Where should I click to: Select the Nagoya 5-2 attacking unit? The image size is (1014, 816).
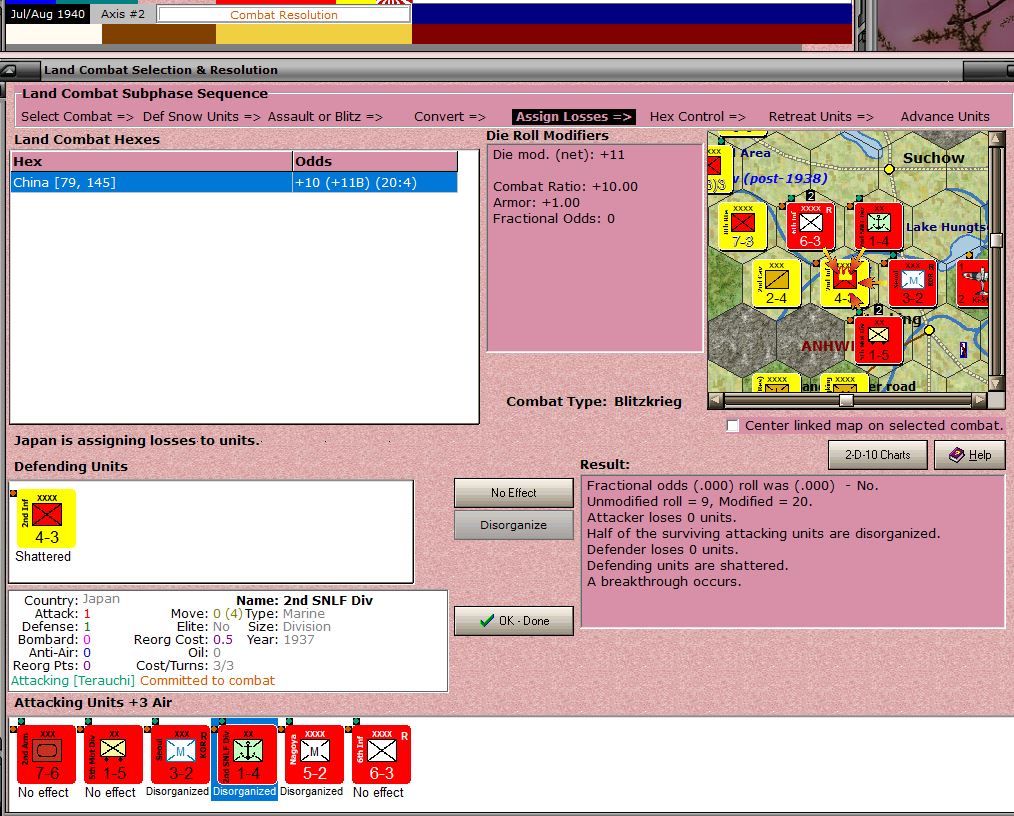[314, 755]
